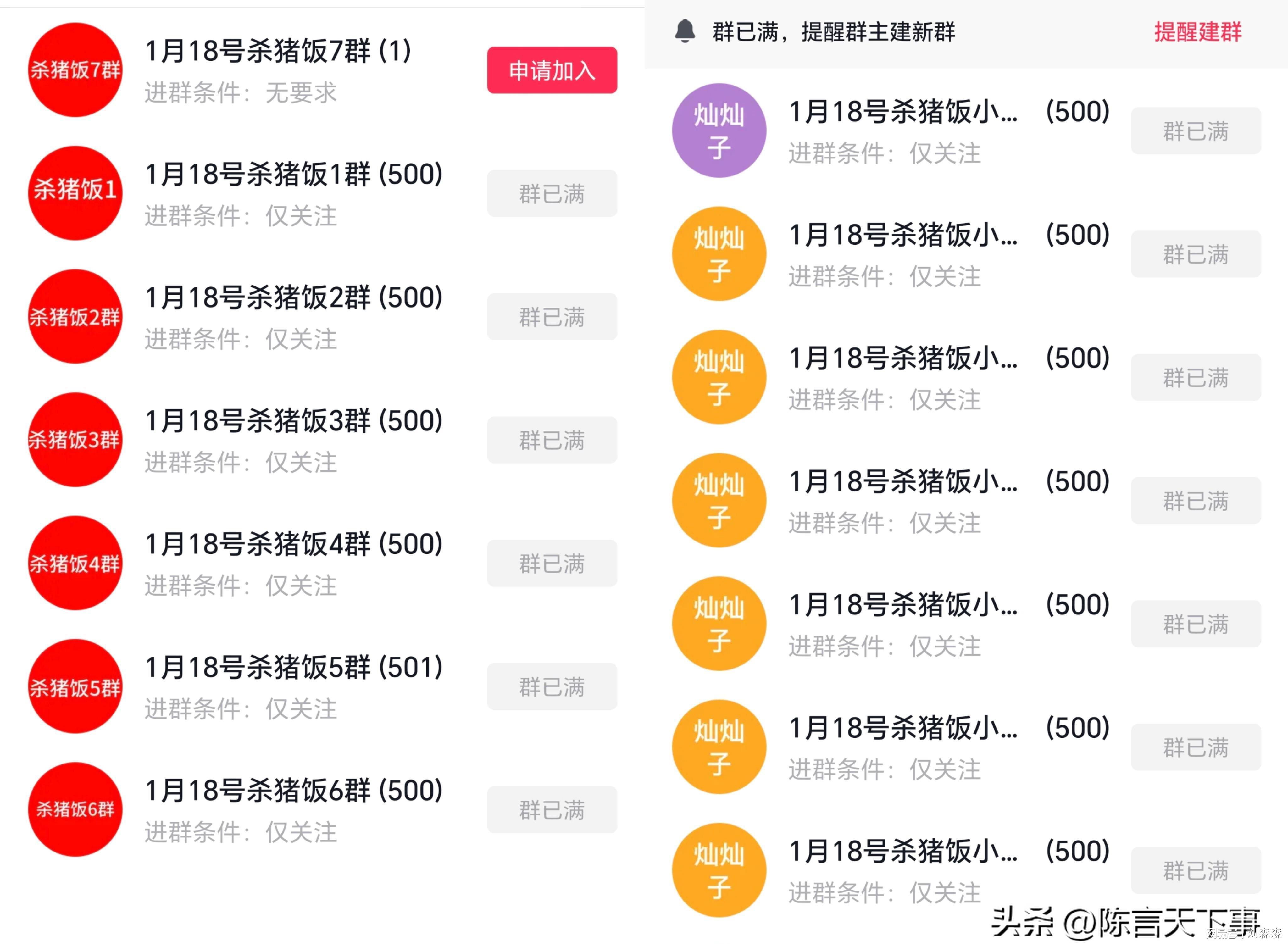Click the 杀猪饭5群 avatar icon
This screenshot has width=1288, height=944.
(75, 686)
